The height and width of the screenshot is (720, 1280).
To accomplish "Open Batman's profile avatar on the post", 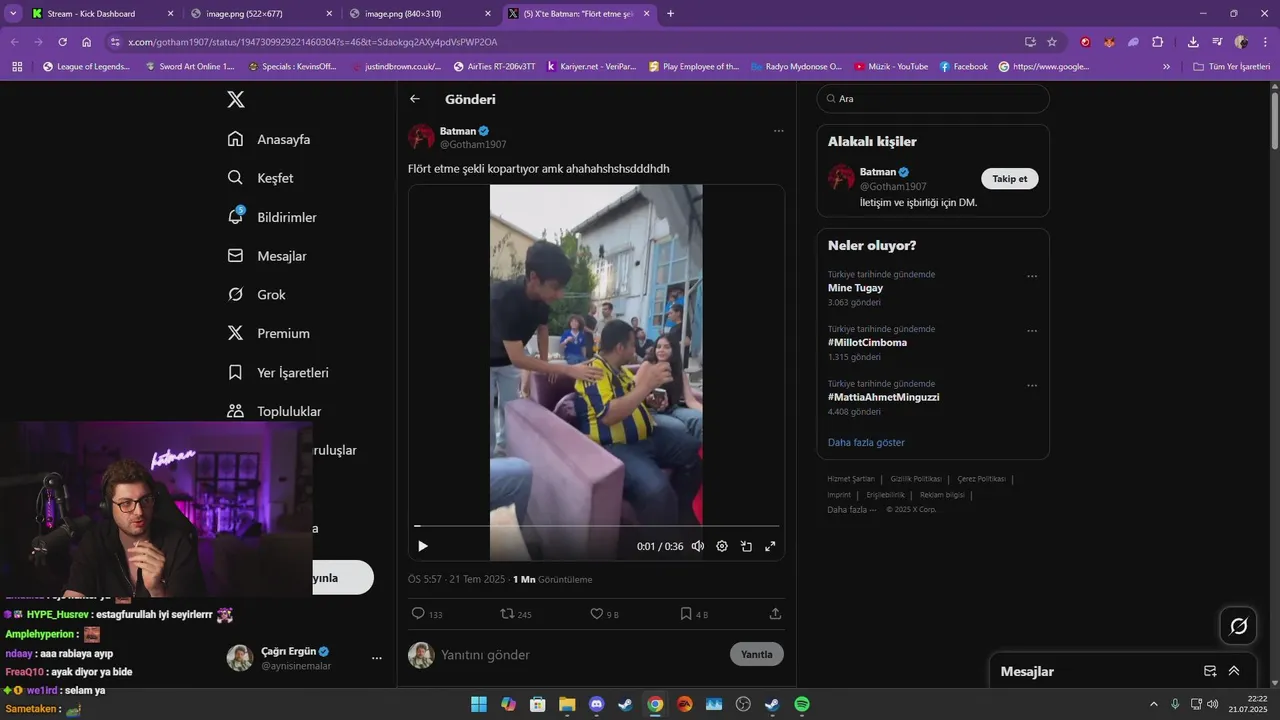I will 421,137.
